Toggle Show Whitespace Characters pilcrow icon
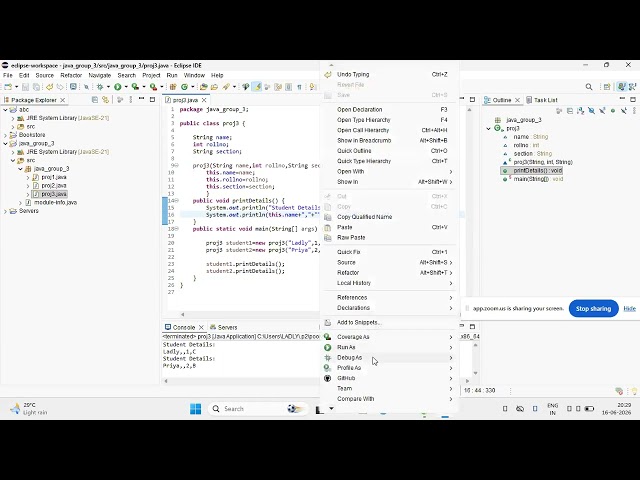640x480 pixels. click(x=299, y=87)
